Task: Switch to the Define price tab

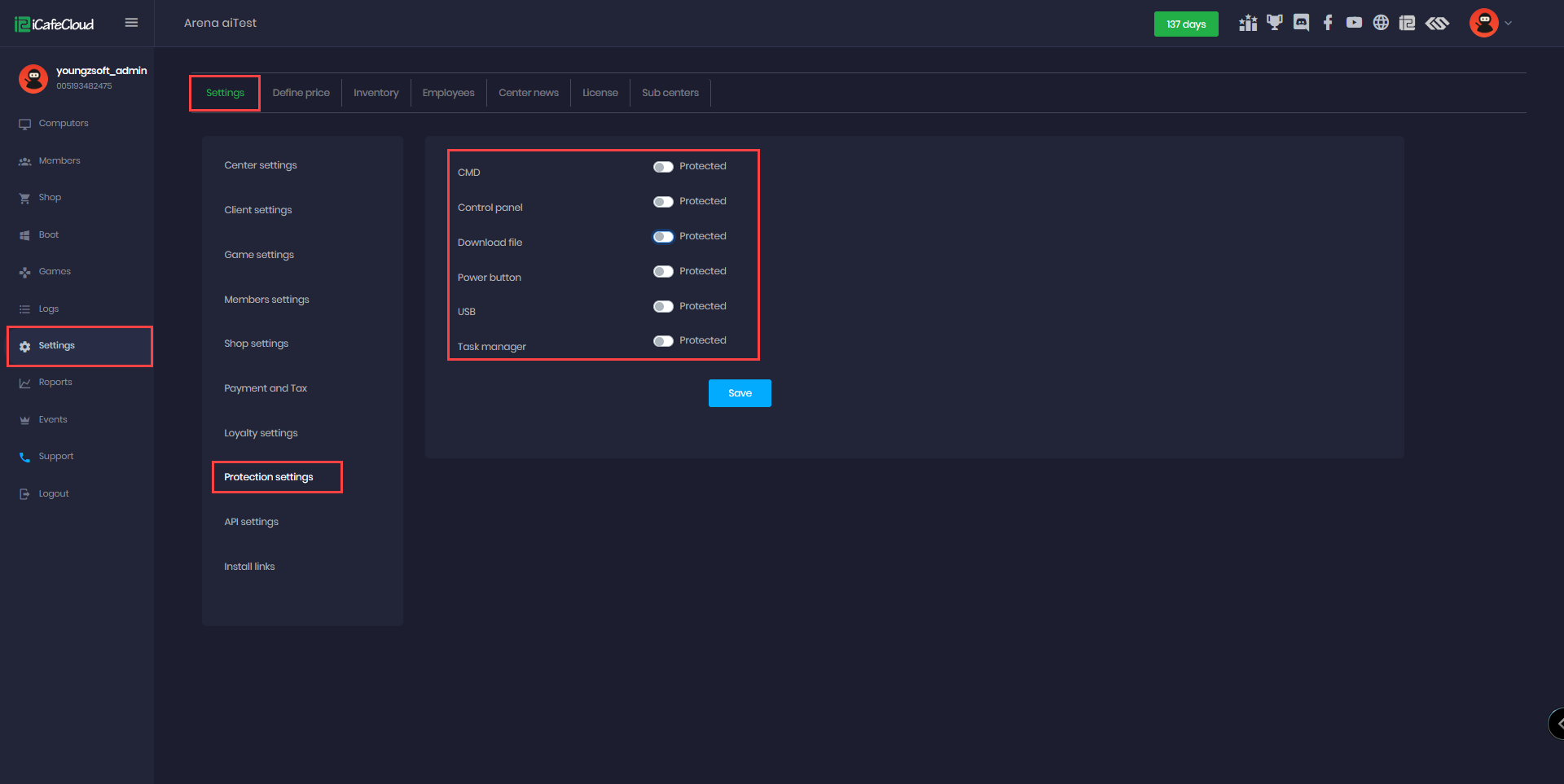Action: click(x=301, y=93)
